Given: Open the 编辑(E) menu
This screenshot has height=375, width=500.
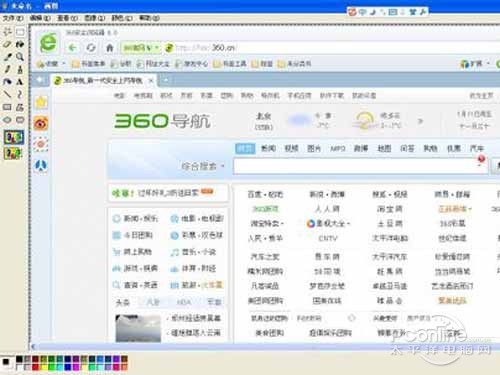Looking at the screenshot, I should click(x=40, y=18).
